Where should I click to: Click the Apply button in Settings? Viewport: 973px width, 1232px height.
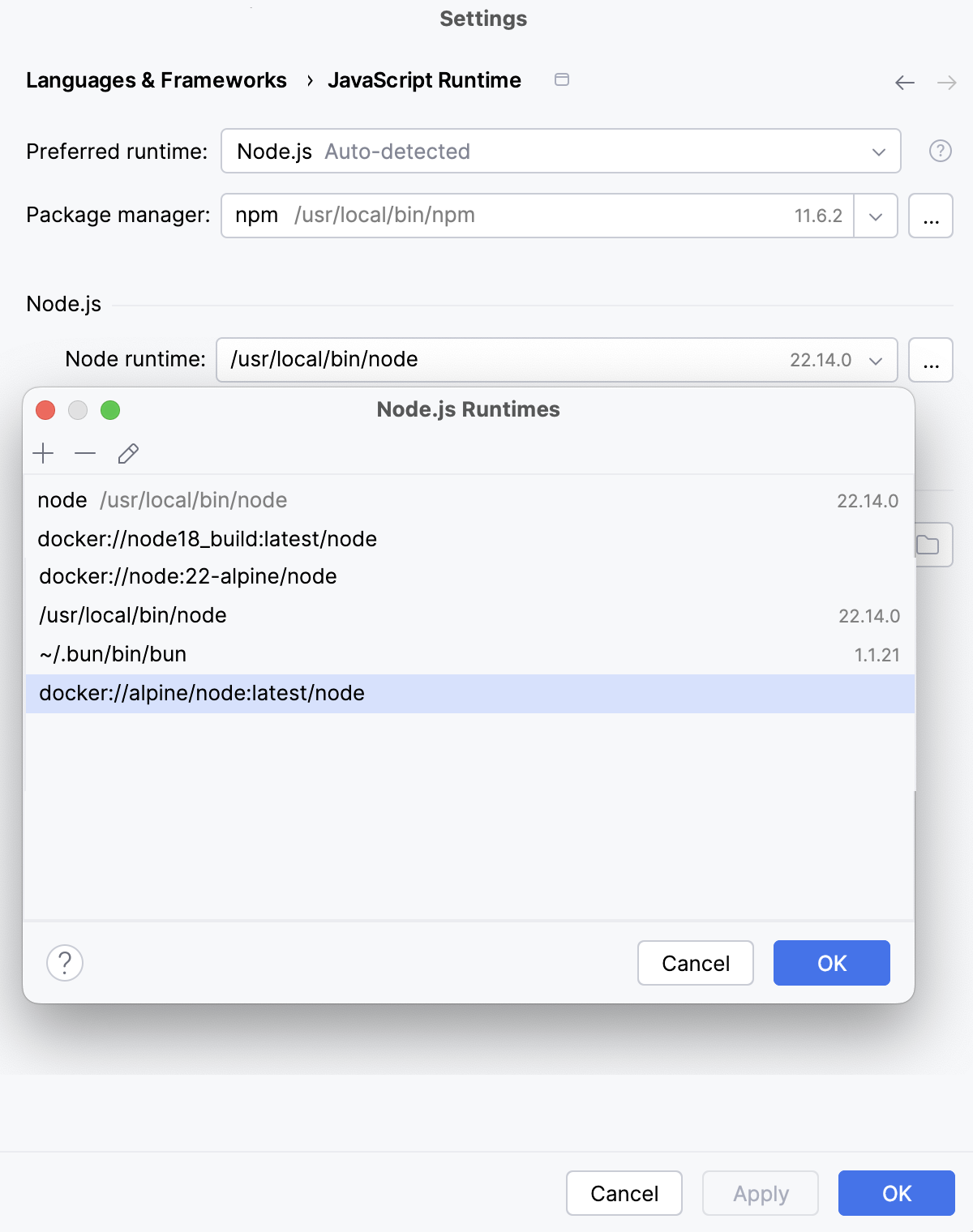(760, 1193)
